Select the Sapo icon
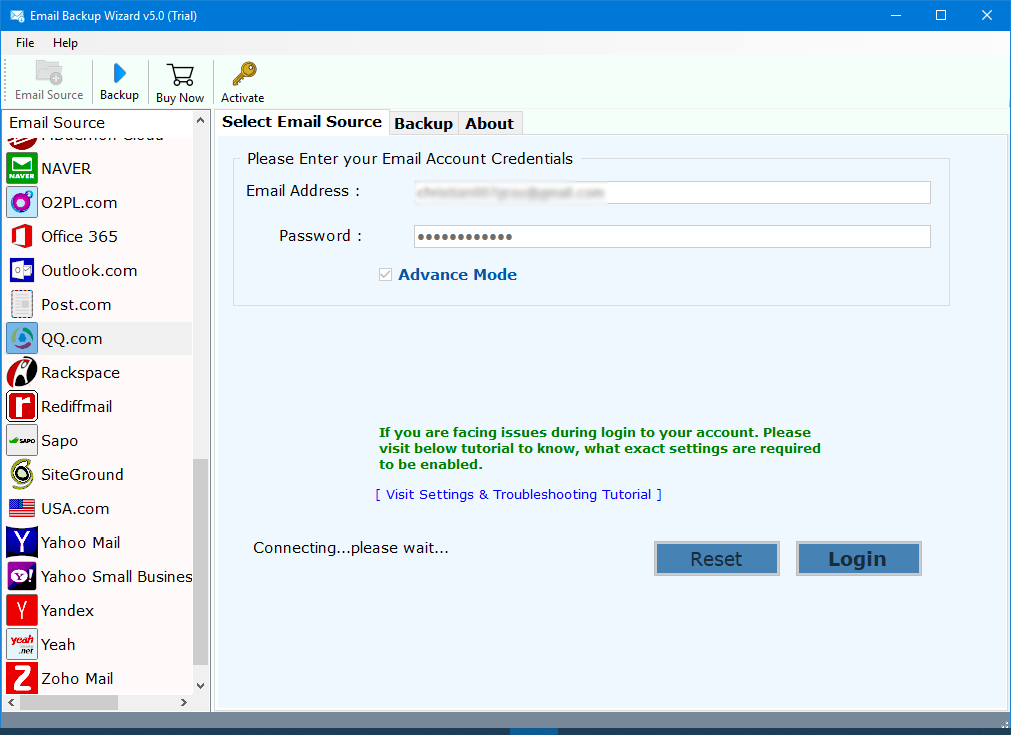The width and height of the screenshot is (1011, 735). click(22, 440)
